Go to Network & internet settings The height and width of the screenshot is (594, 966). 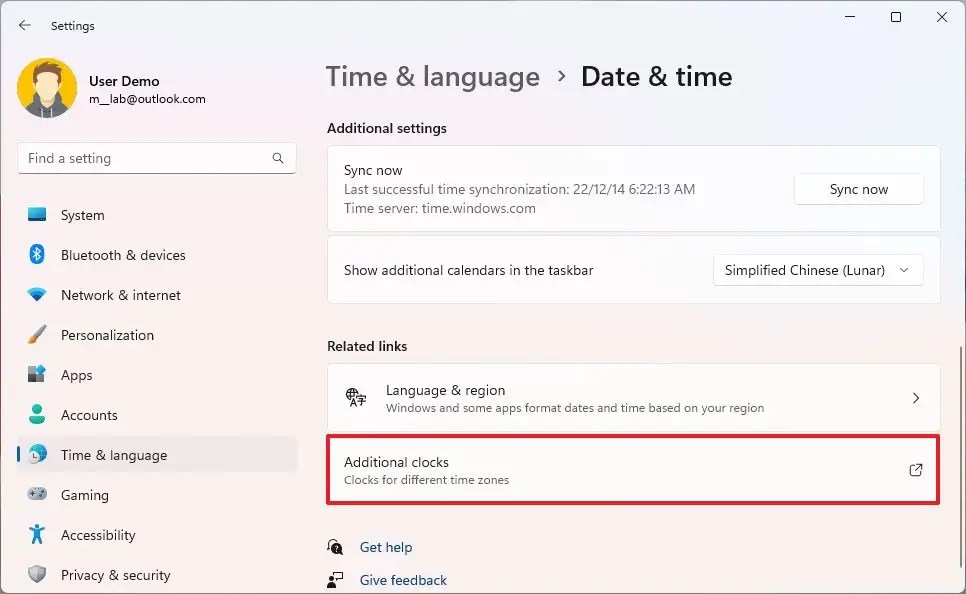157,295
